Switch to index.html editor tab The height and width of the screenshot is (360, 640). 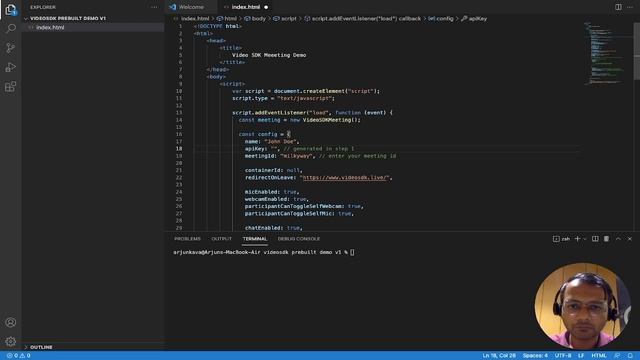pos(246,7)
